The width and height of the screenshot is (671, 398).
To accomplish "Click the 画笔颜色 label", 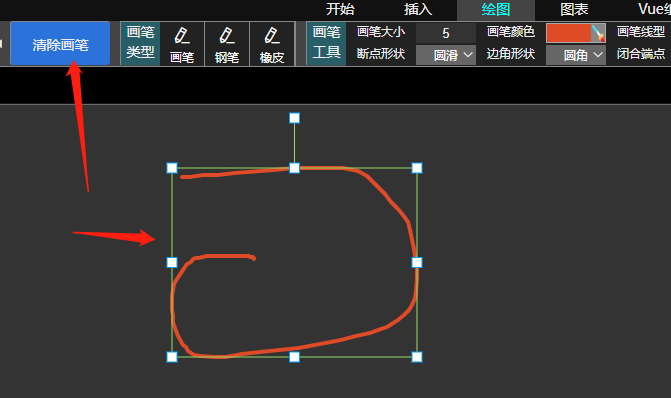I will pyautogui.click(x=511, y=32).
